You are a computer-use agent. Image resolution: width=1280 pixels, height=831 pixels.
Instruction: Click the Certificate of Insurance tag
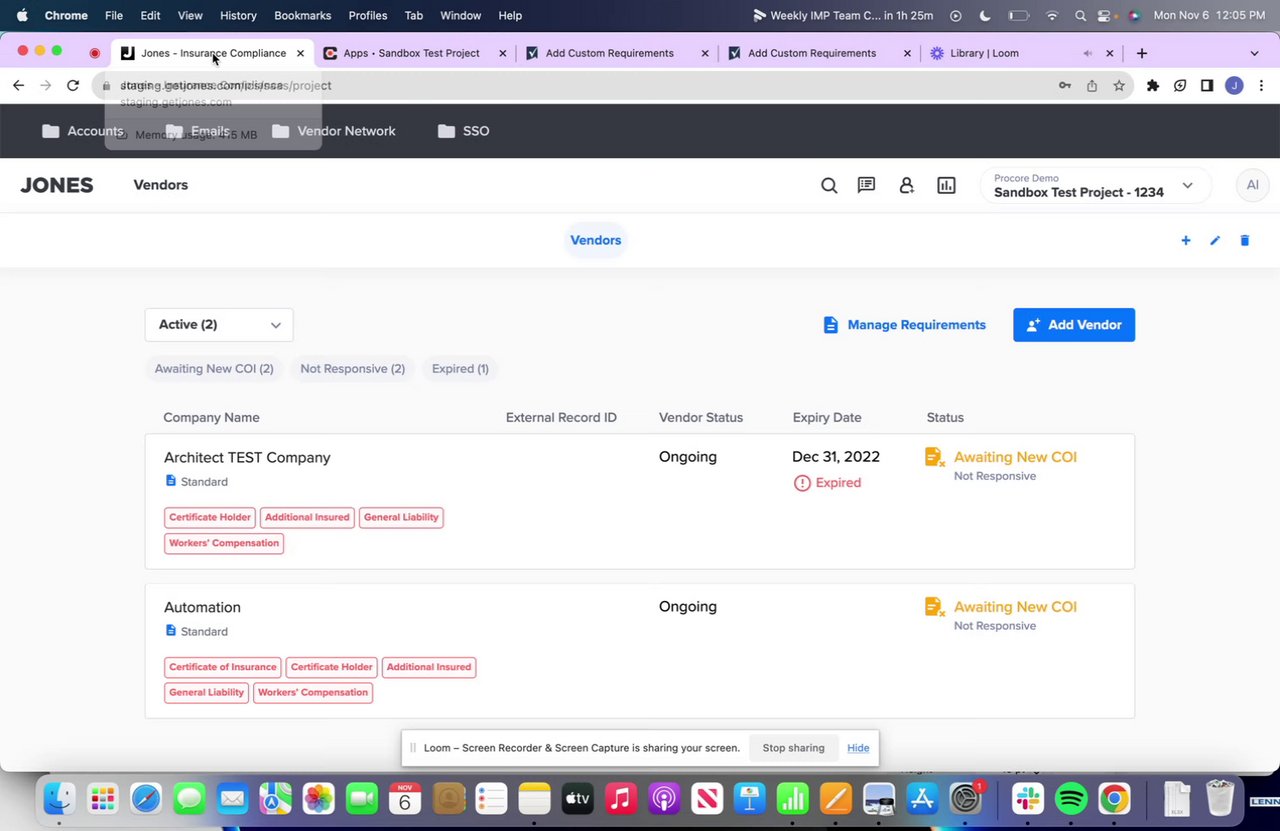point(222,667)
